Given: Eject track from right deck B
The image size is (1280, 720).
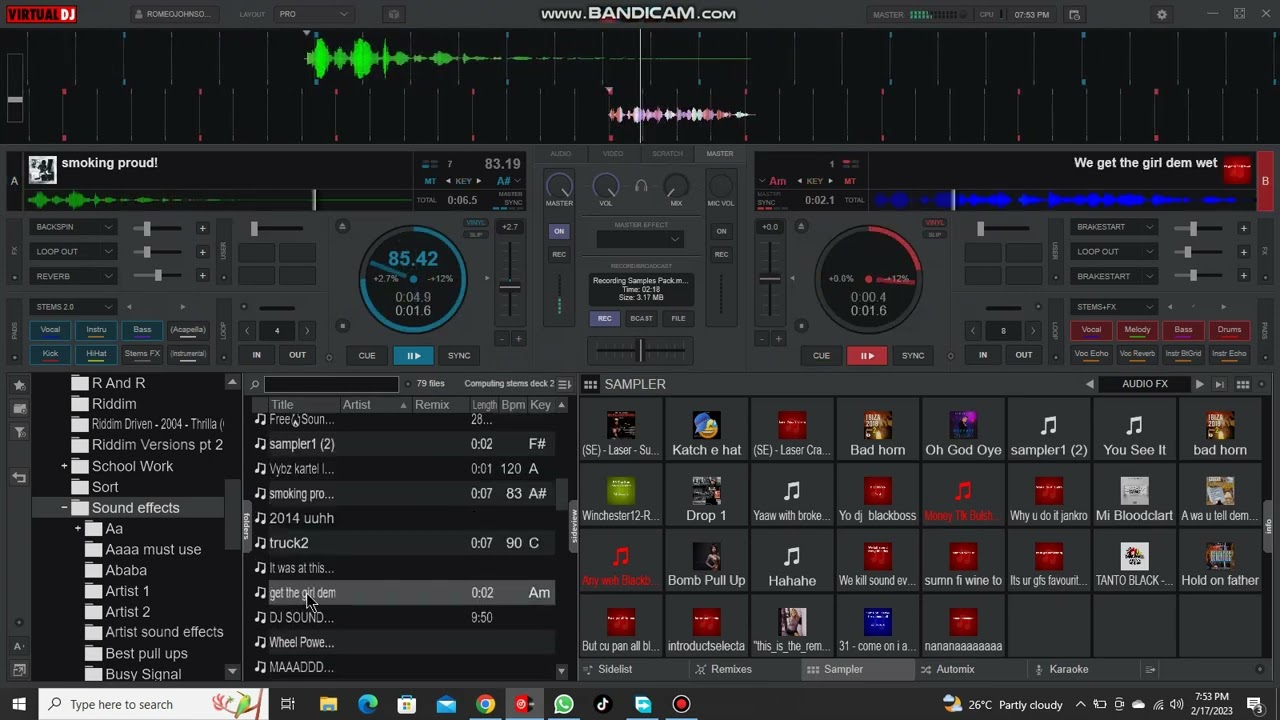Looking at the screenshot, I should pyautogui.click(x=800, y=226).
